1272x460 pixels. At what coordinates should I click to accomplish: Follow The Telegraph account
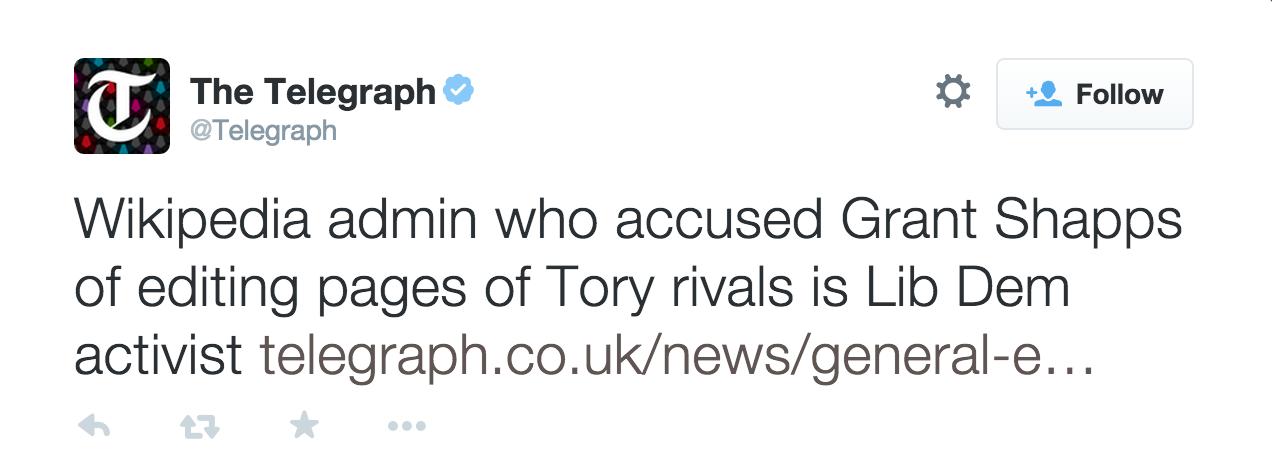point(1094,94)
